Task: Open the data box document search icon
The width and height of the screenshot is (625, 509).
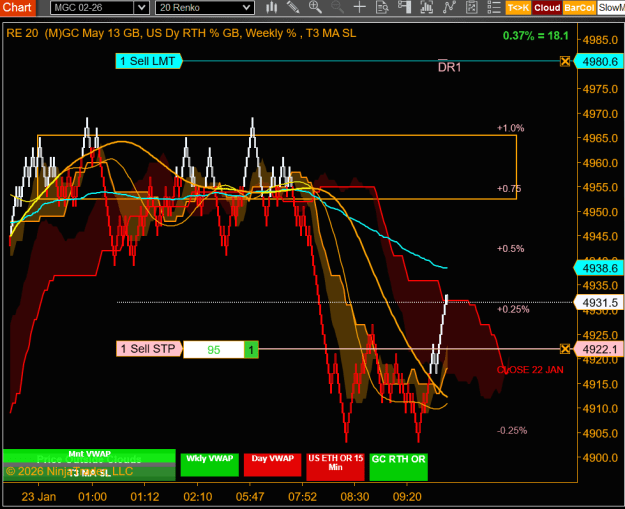Action: pyautogui.click(x=382, y=7)
